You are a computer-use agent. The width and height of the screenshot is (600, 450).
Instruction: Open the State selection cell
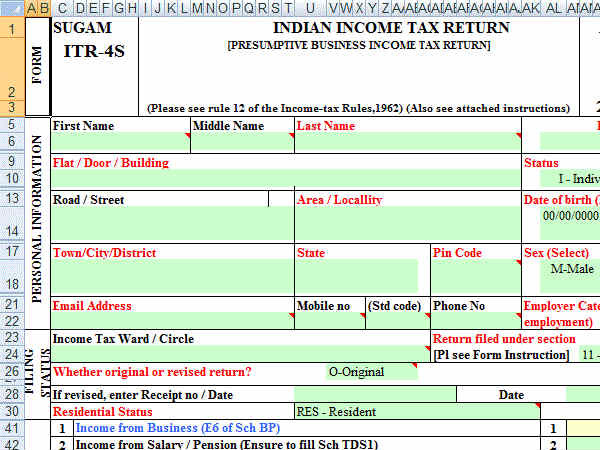click(x=356, y=276)
